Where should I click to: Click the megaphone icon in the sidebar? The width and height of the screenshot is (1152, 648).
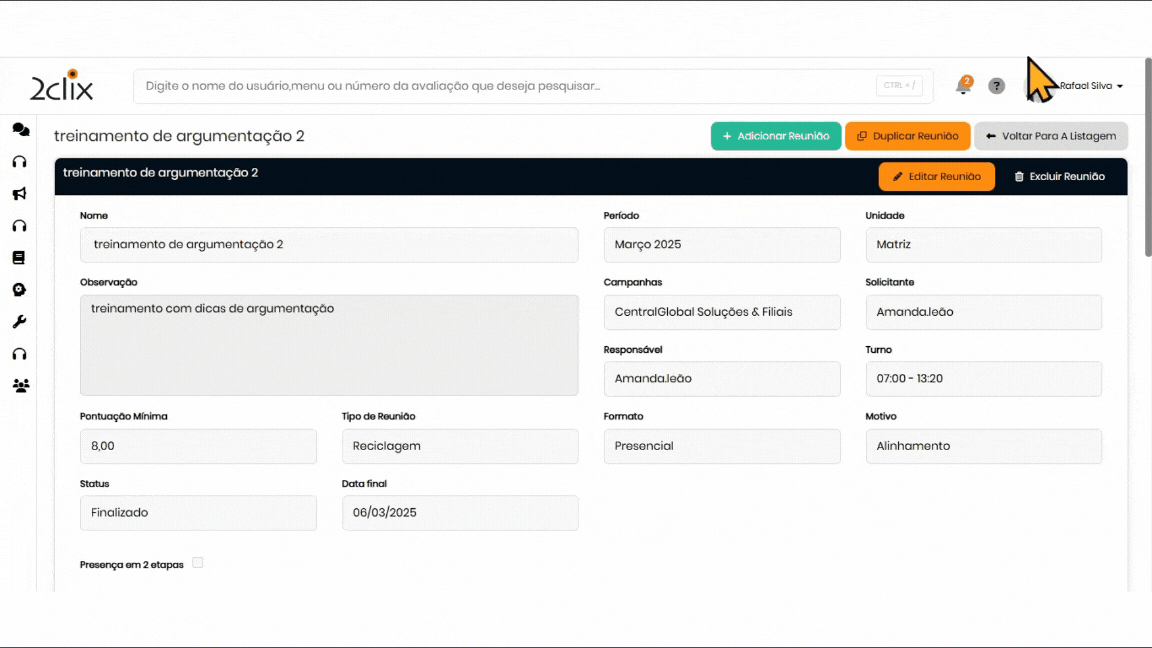click(x=19, y=194)
